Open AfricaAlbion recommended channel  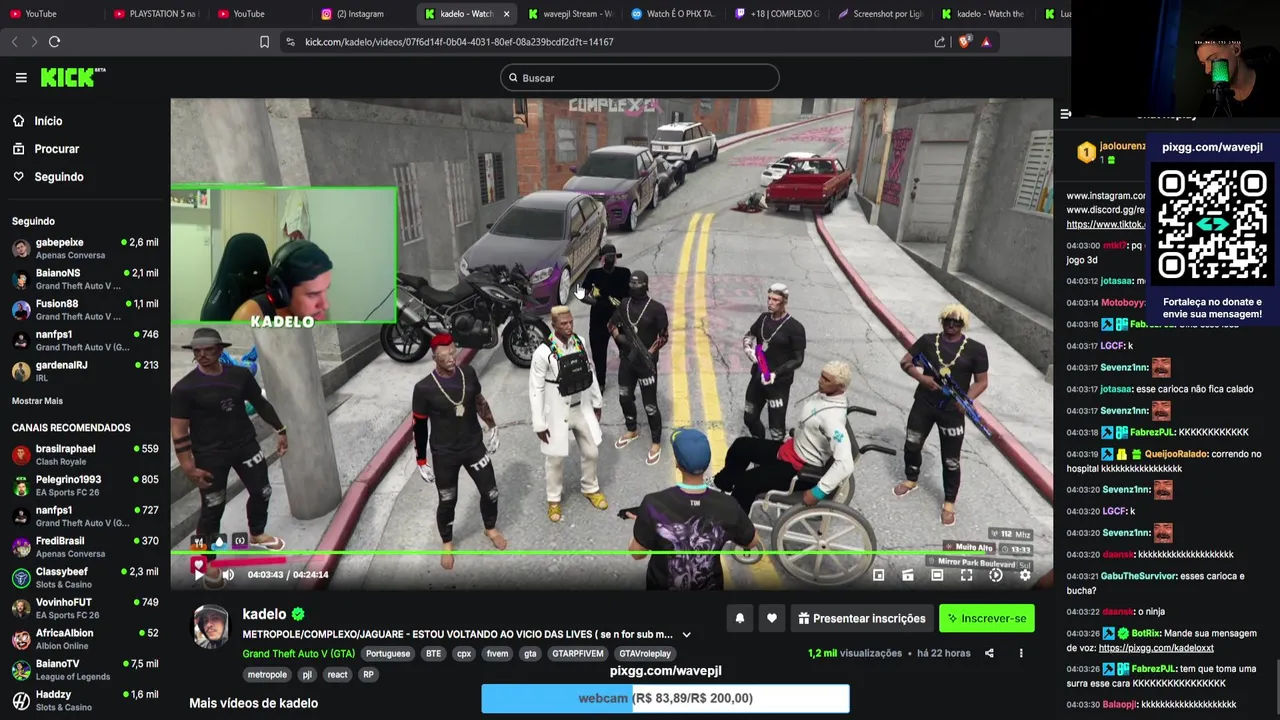84,639
